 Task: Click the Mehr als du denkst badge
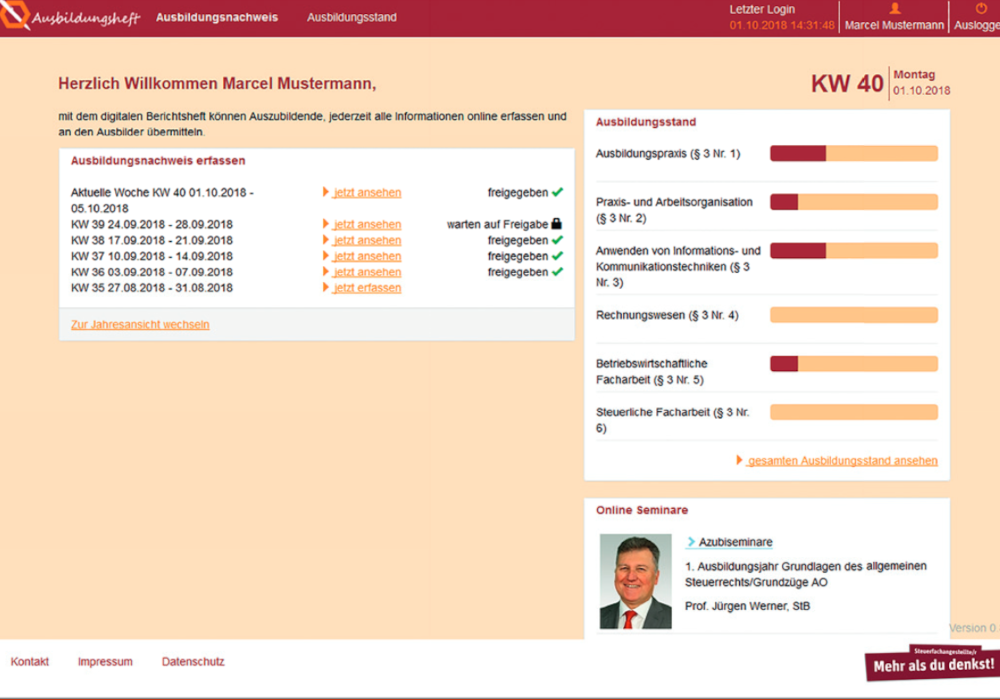tap(932, 663)
